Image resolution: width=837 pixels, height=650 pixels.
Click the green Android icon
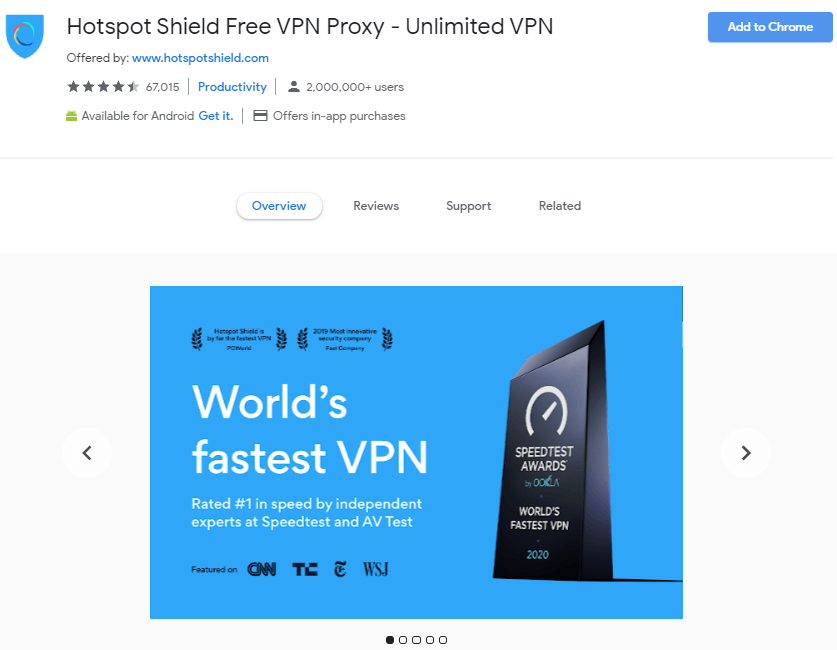click(72, 116)
